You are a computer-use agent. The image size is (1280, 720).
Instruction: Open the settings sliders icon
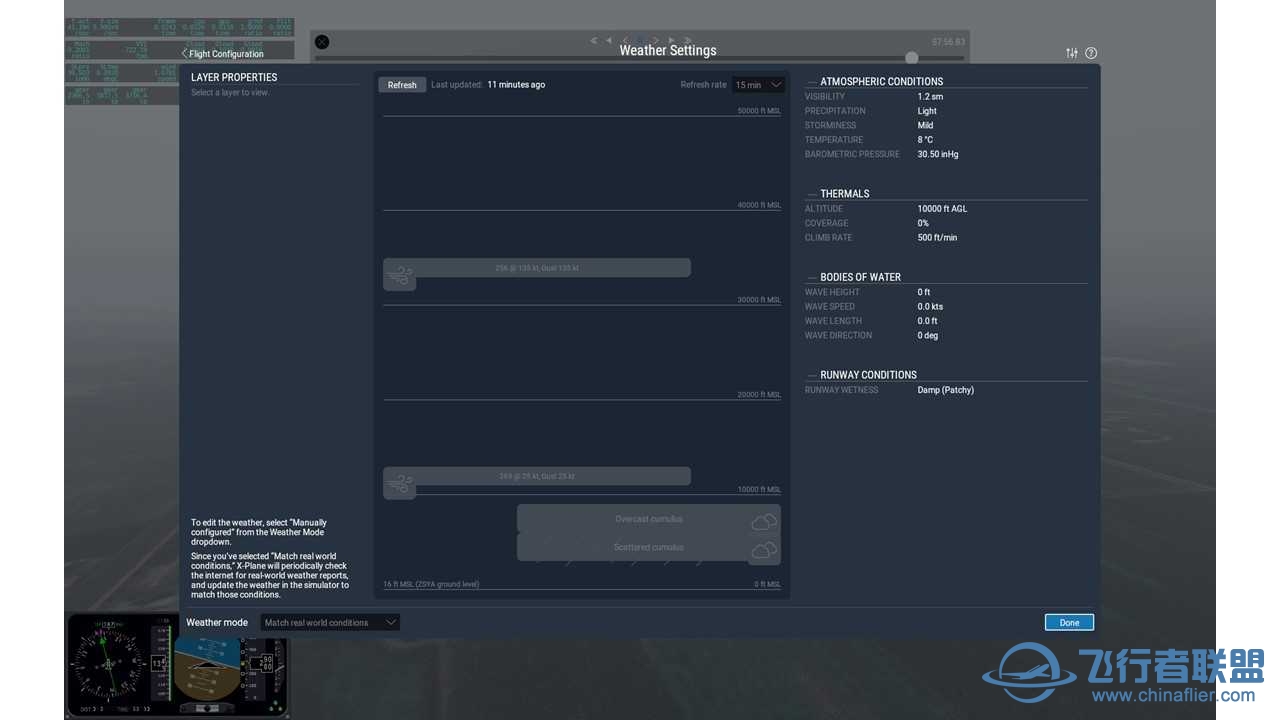pyautogui.click(x=1072, y=53)
